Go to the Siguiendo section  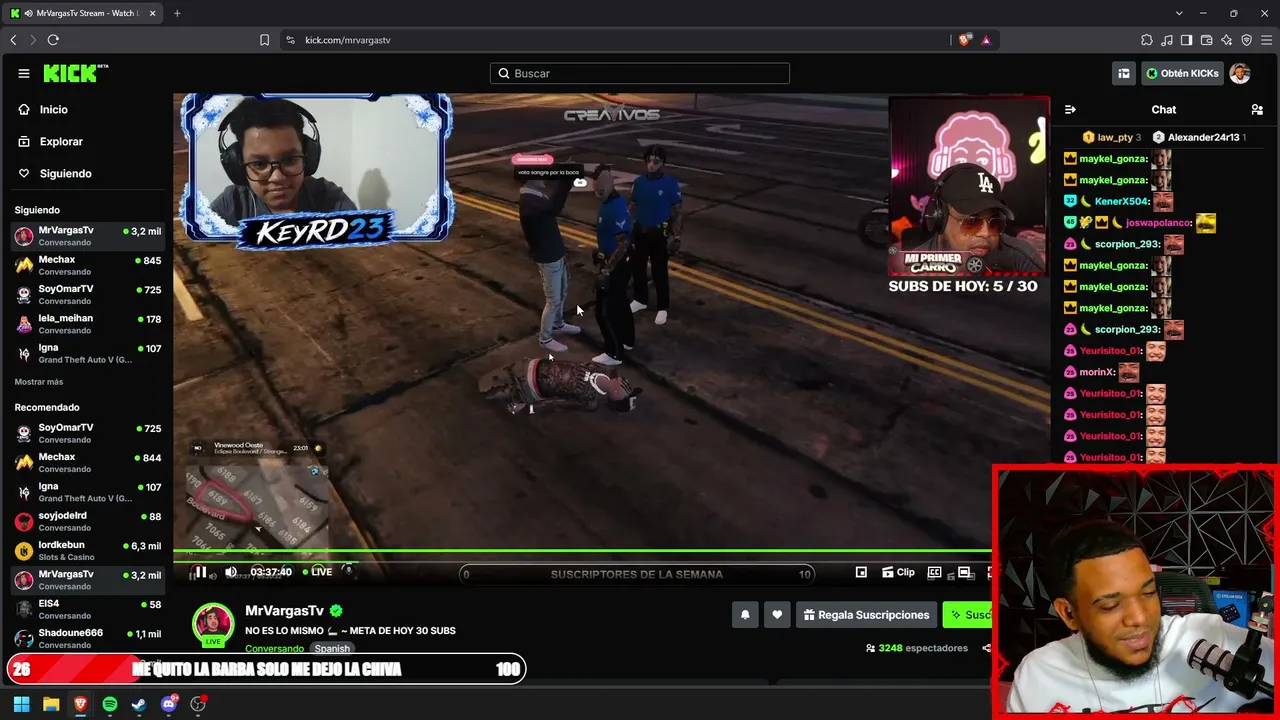pyautogui.click(x=65, y=174)
